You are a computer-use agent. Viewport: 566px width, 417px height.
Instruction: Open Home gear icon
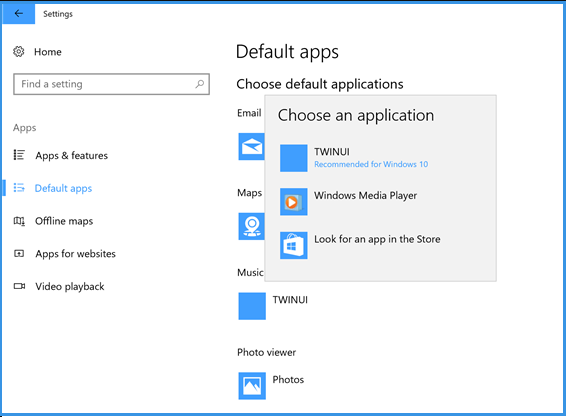click(19, 52)
